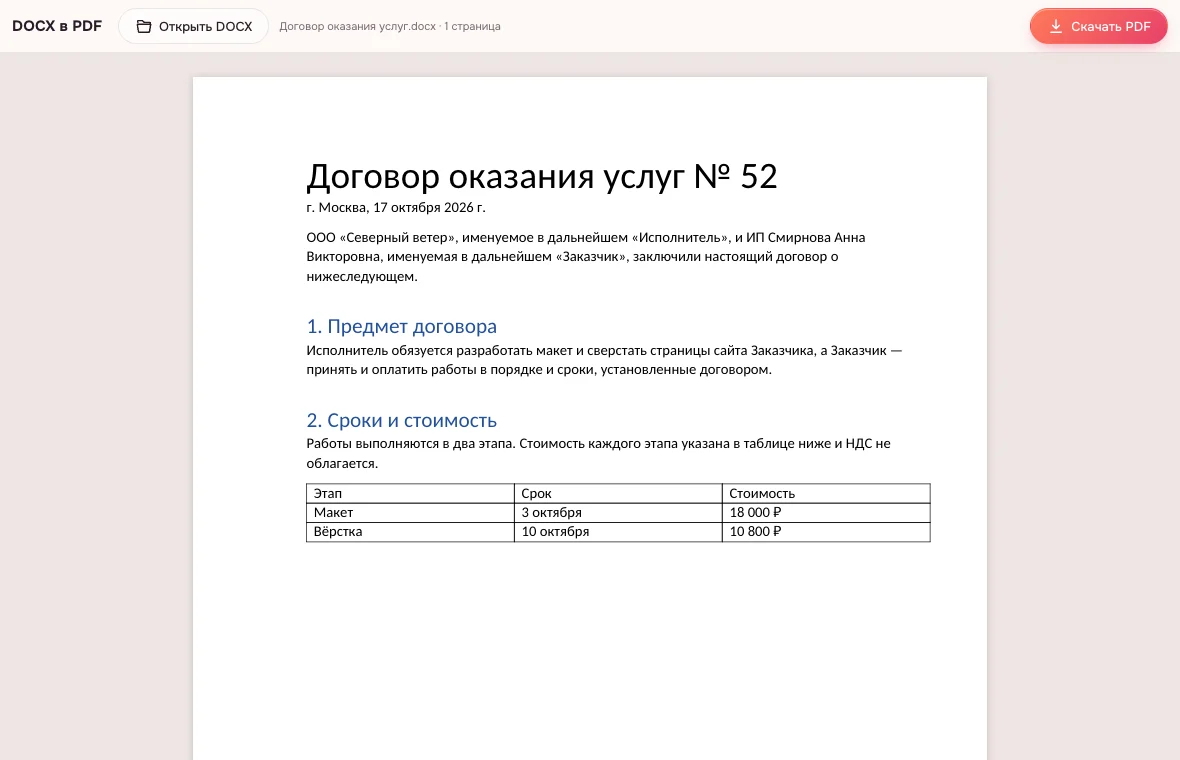Click the table cell 10 800 ₽
Screen dimensions: 1180x760
click(826, 531)
